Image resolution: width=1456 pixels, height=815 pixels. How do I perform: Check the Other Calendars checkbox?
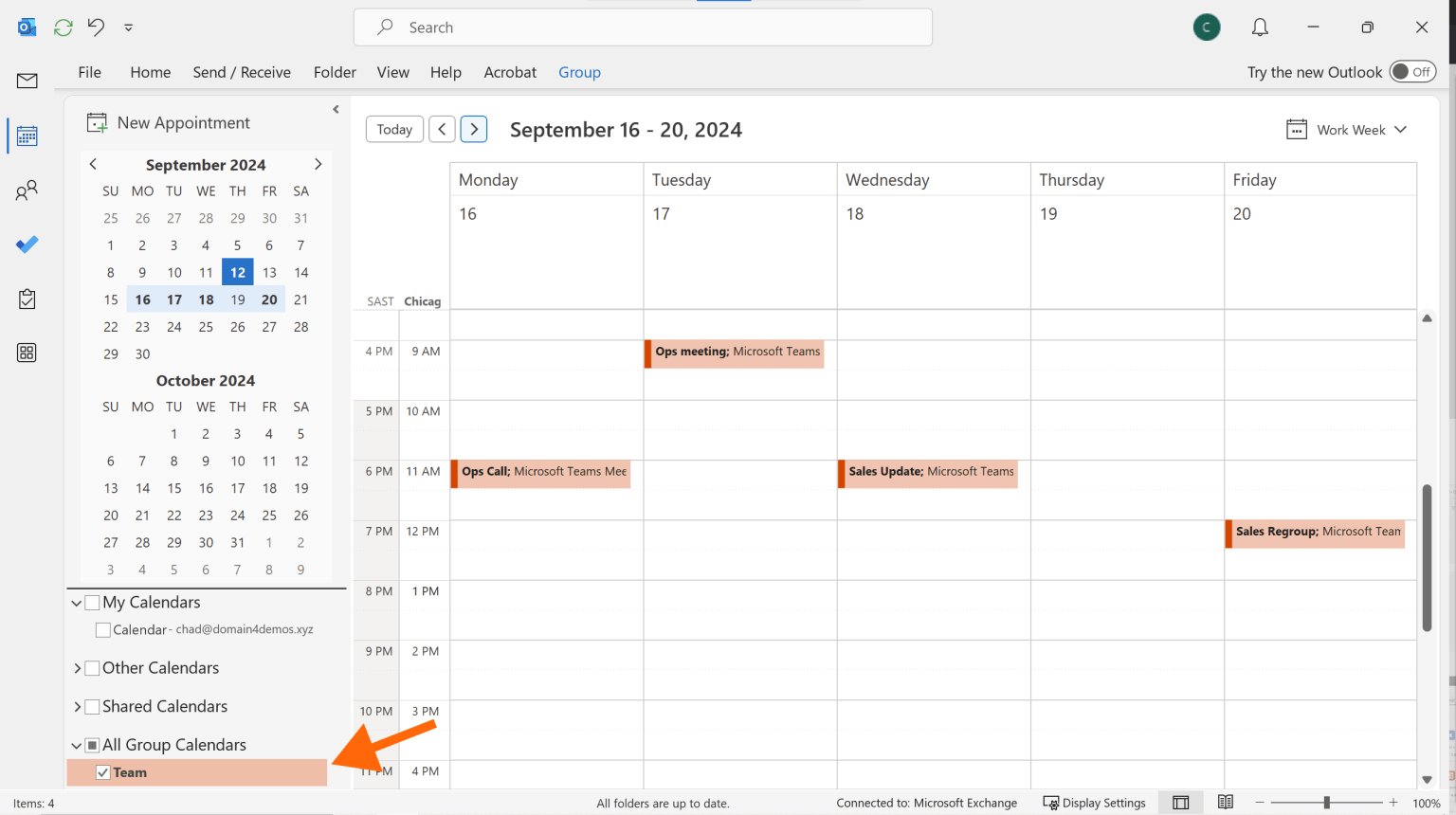[x=93, y=668]
